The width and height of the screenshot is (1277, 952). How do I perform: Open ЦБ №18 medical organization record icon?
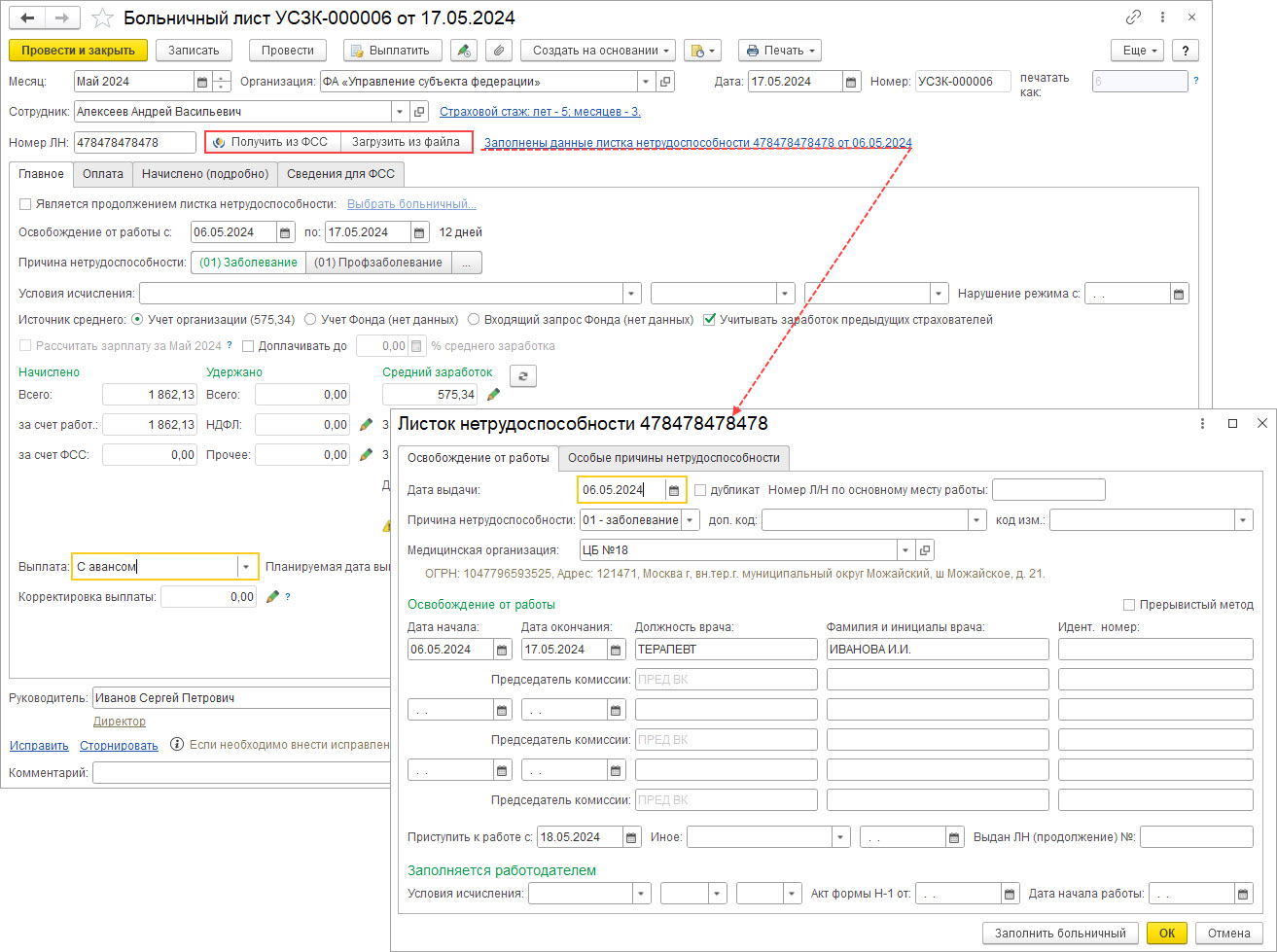pos(925,549)
